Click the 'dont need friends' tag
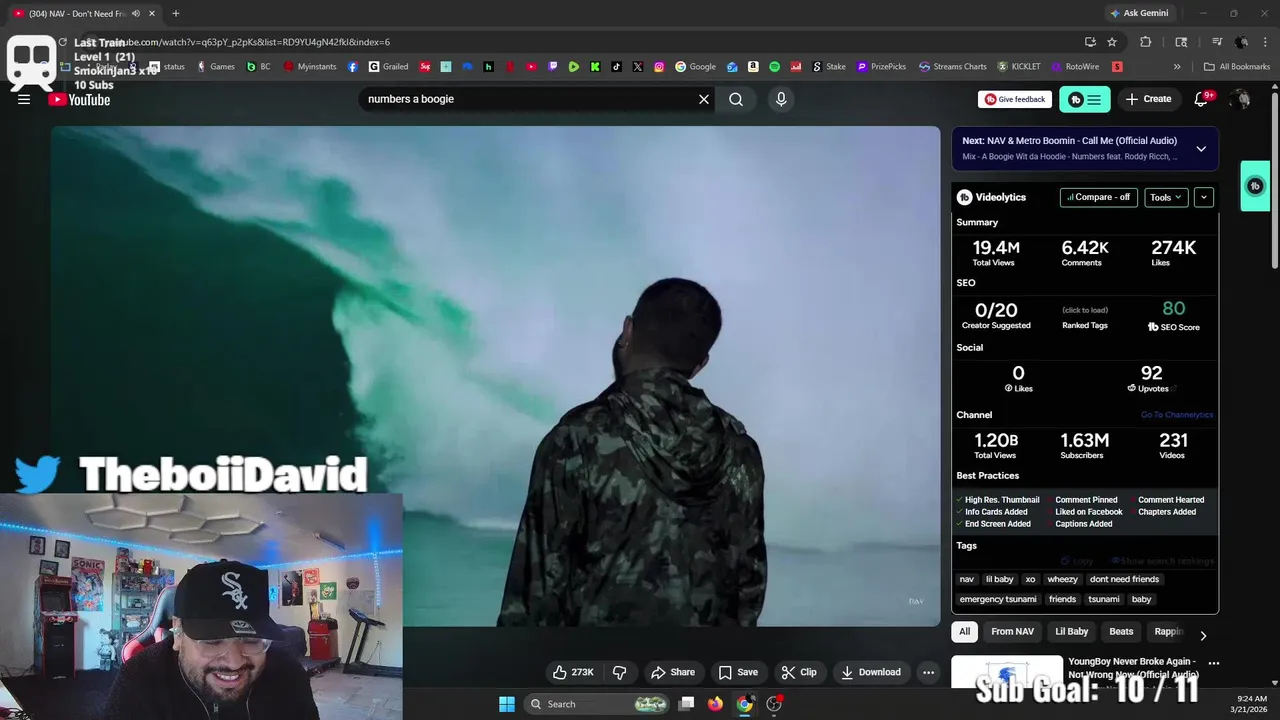The height and width of the screenshot is (720, 1280). (1124, 579)
